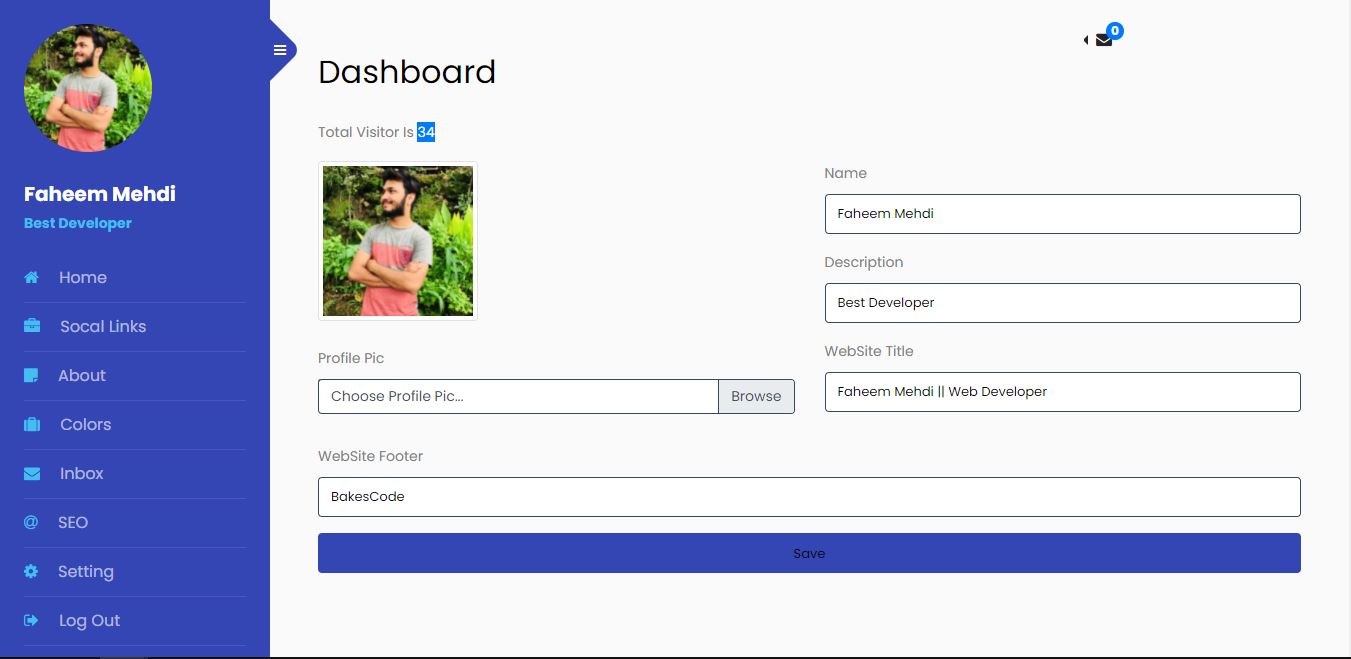
Task: Click the Socal Links briefcase icon
Action: click(x=31, y=326)
